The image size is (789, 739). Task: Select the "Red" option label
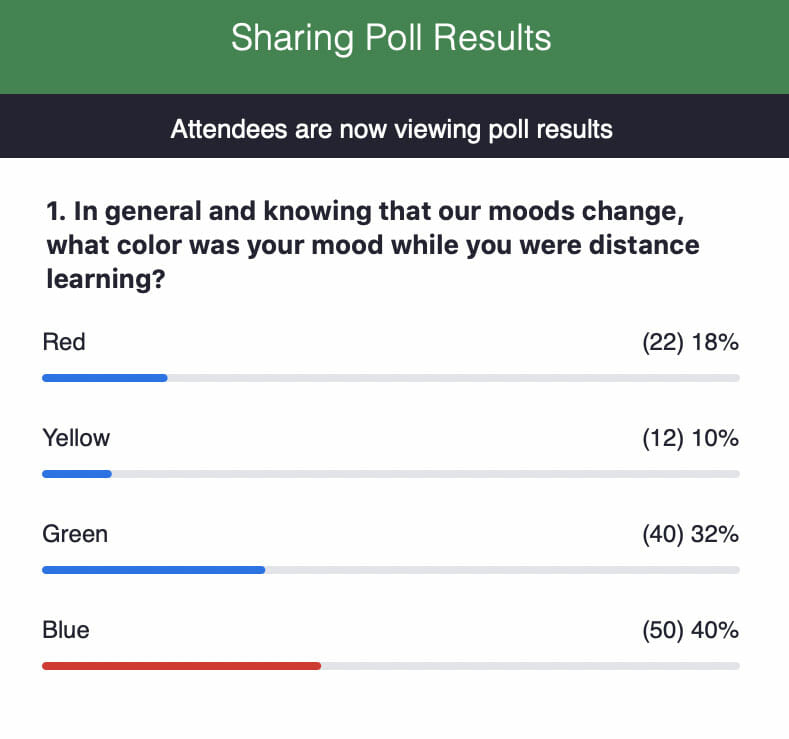point(64,343)
